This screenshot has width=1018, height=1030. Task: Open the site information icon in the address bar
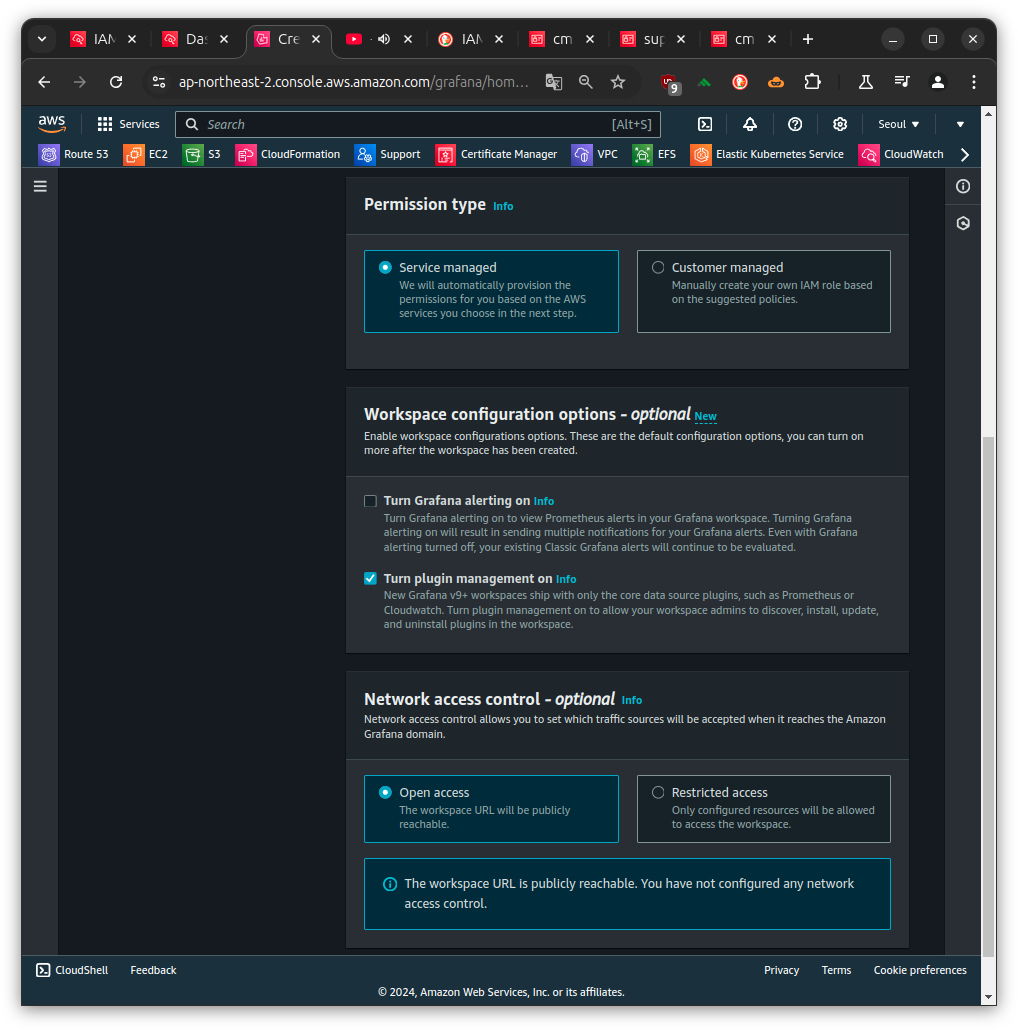[x=159, y=82]
